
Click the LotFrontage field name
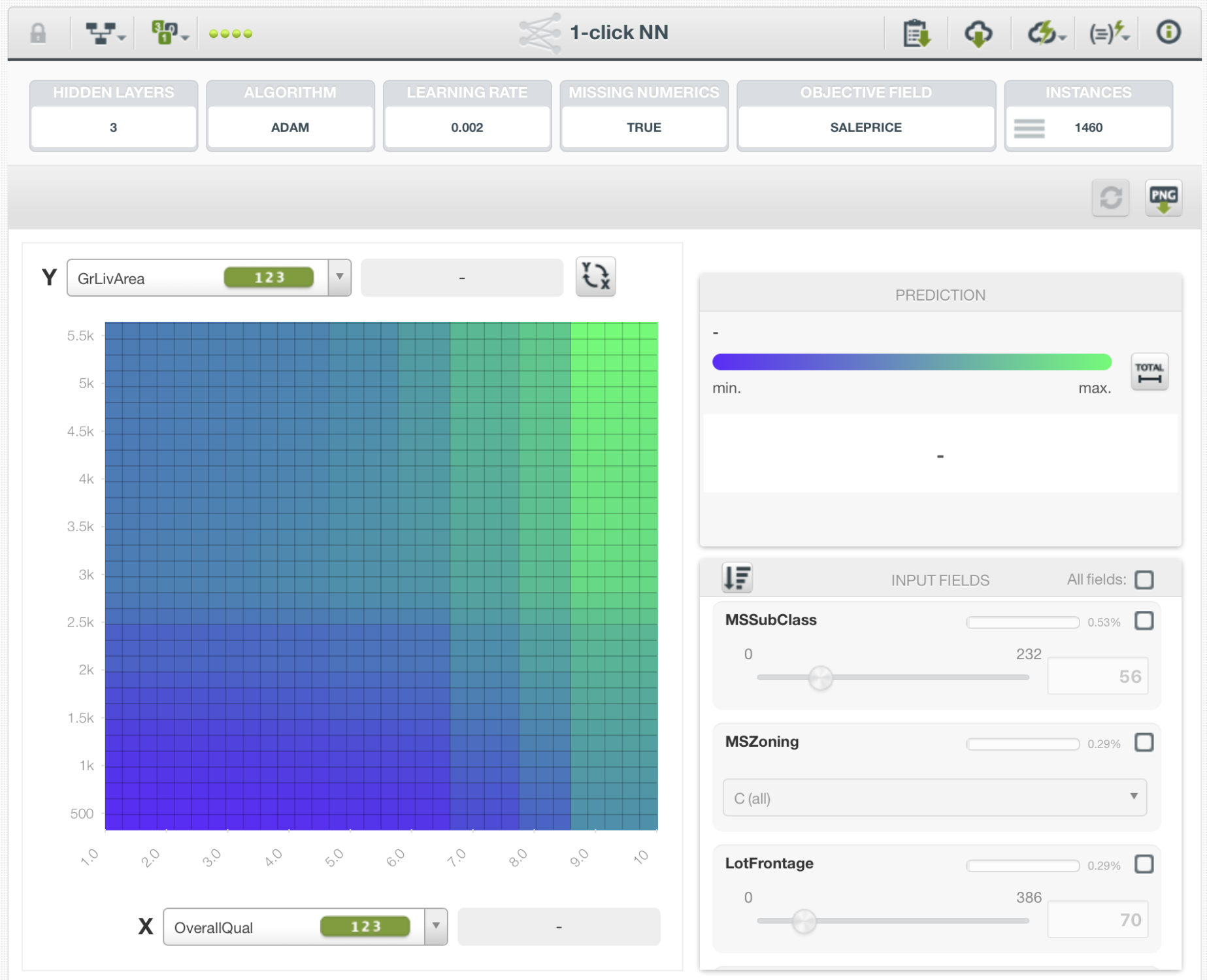pyautogui.click(x=769, y=863)
